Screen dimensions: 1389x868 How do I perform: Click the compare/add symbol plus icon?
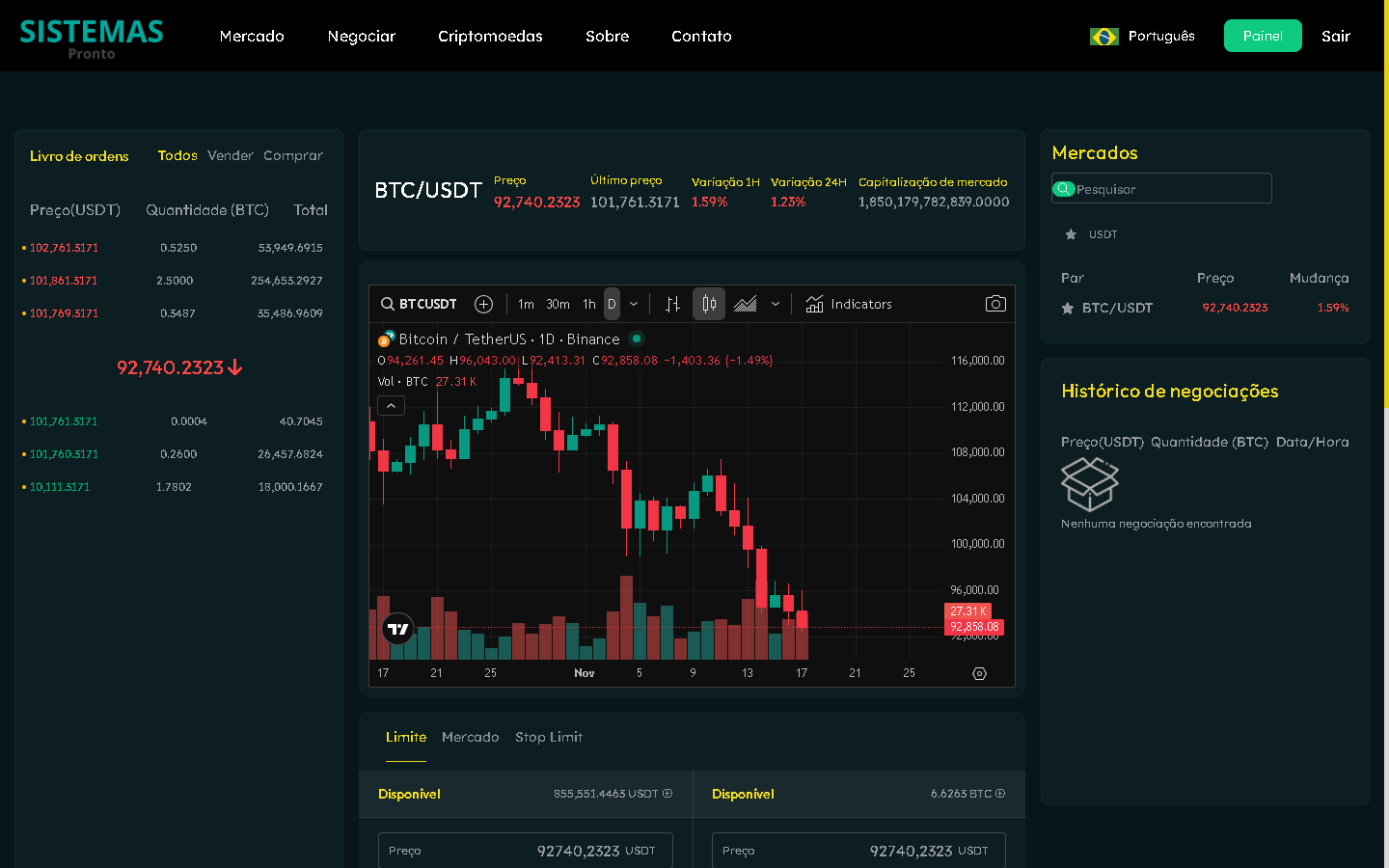pos(484,304)
